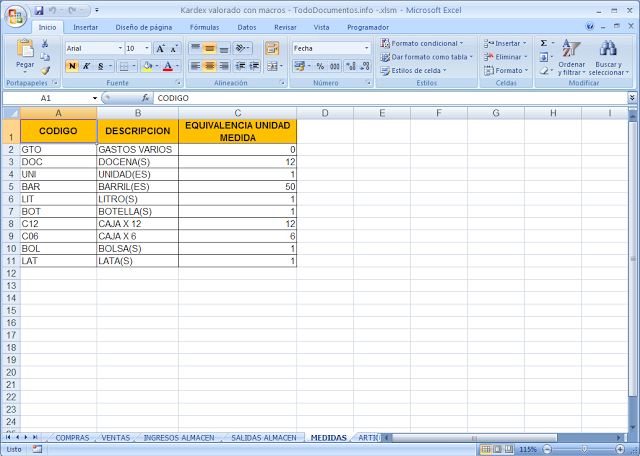This screenshot has height=456, width=640.
Task: Toggle bold (N) formatting
Action: 72,66
